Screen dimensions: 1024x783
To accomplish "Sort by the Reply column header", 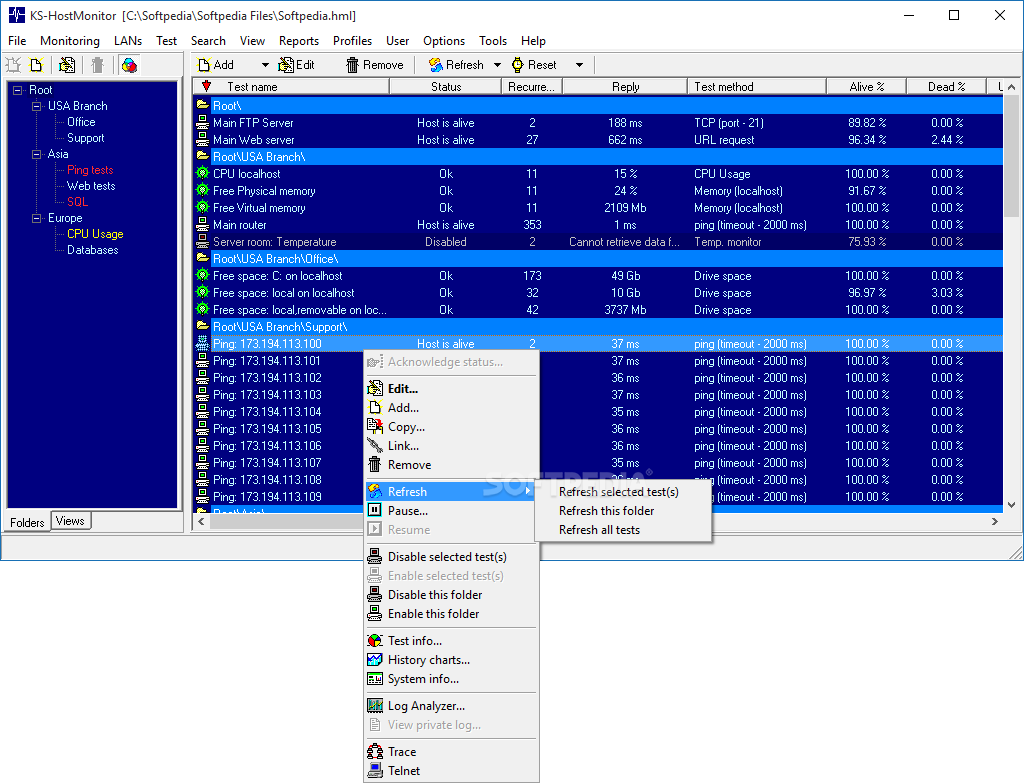I will tap(625, 86).
